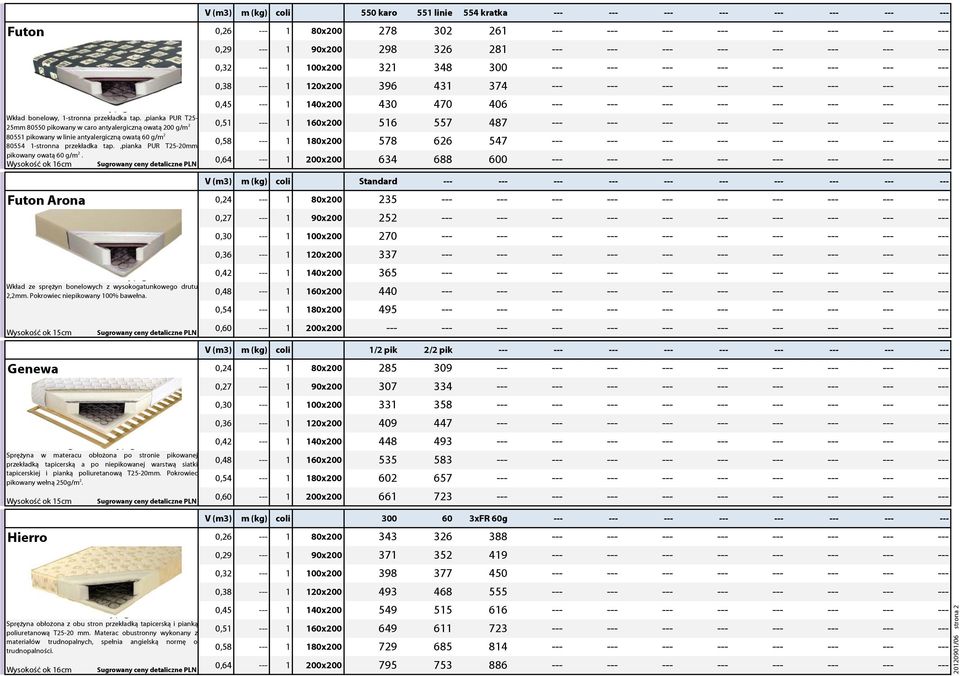
Task: Click the "2/2 pik" column header
Action: 438,350
